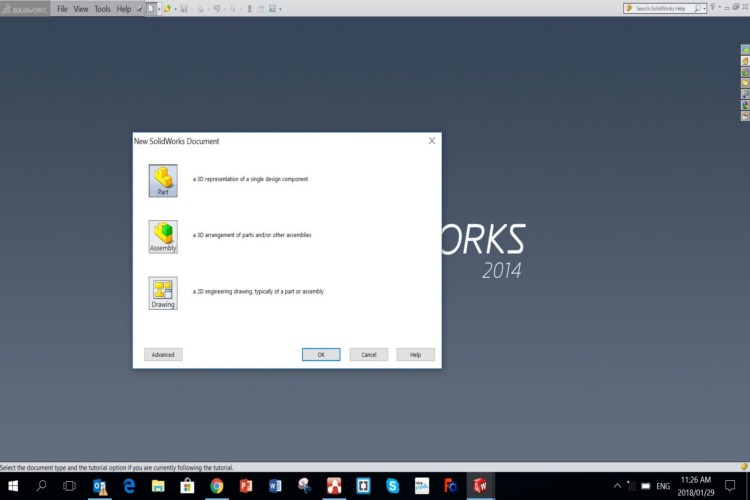
Task: Open Microsoft Store from taskbar
Action: (x=187, y=486)
